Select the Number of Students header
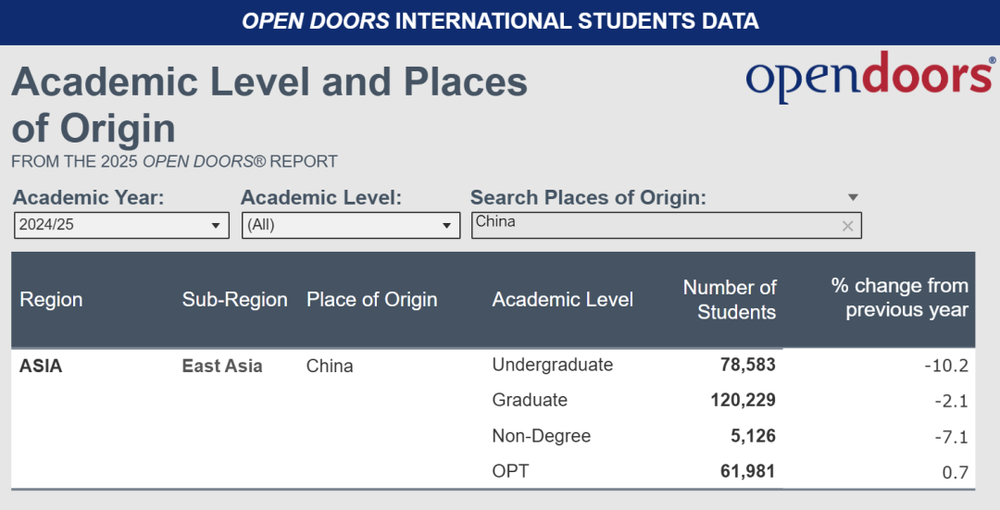The width and height of the screenshot is (1000, 510). click(730, 300)
